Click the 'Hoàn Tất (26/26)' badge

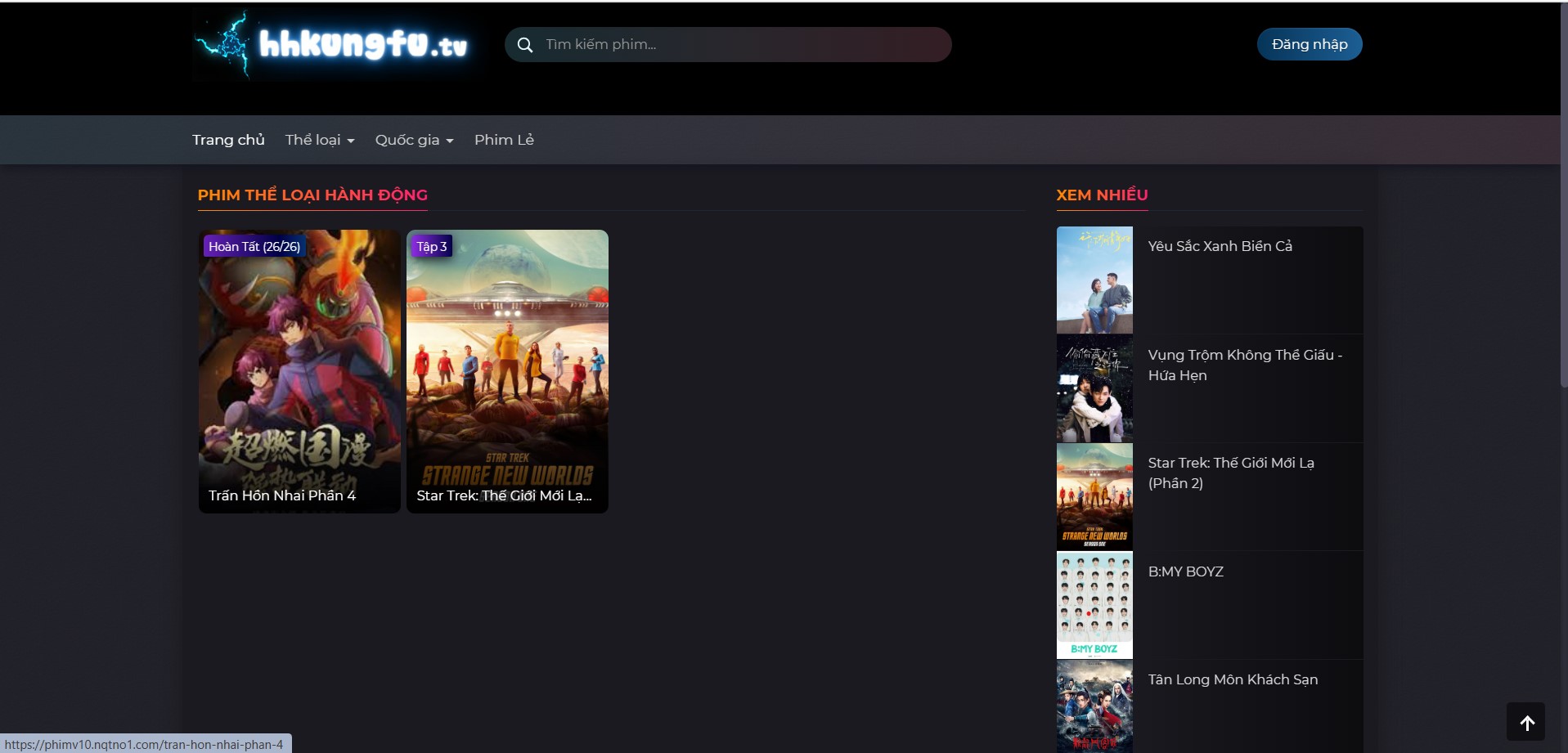[x=254, y=246]
